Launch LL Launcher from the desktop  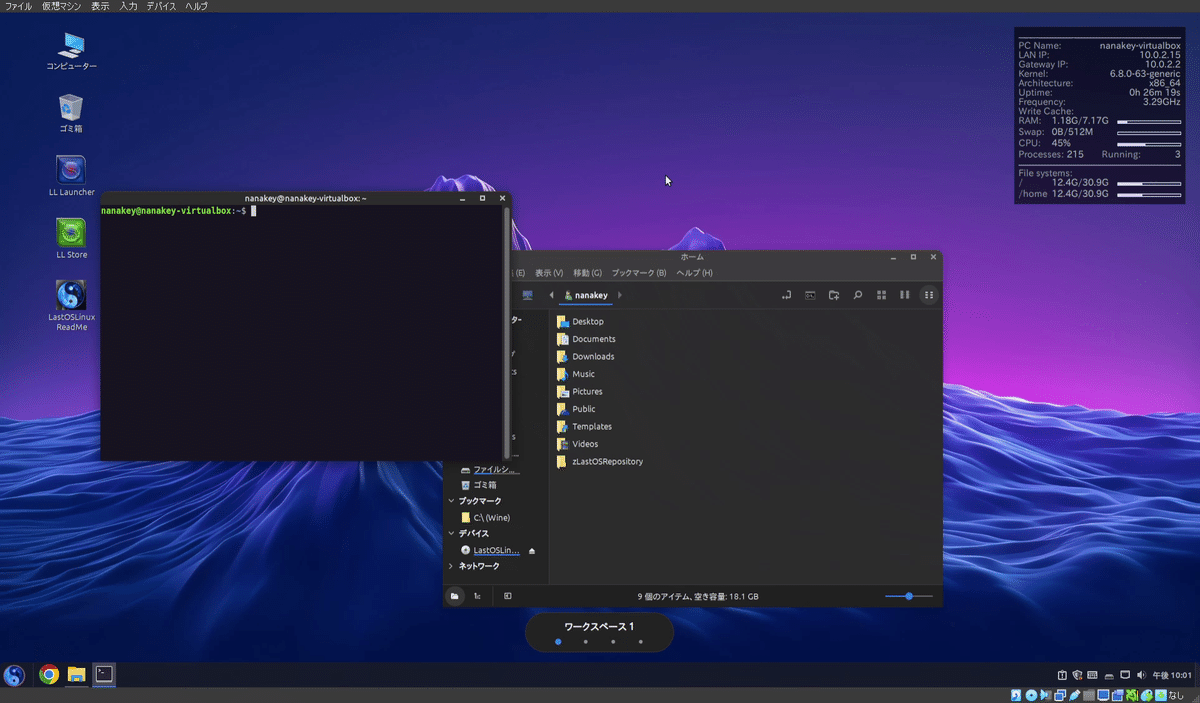(70, 168)
